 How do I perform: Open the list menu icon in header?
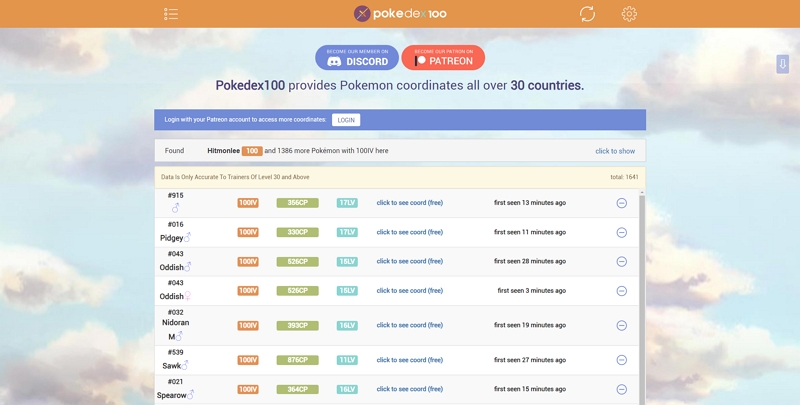[171, 14]
